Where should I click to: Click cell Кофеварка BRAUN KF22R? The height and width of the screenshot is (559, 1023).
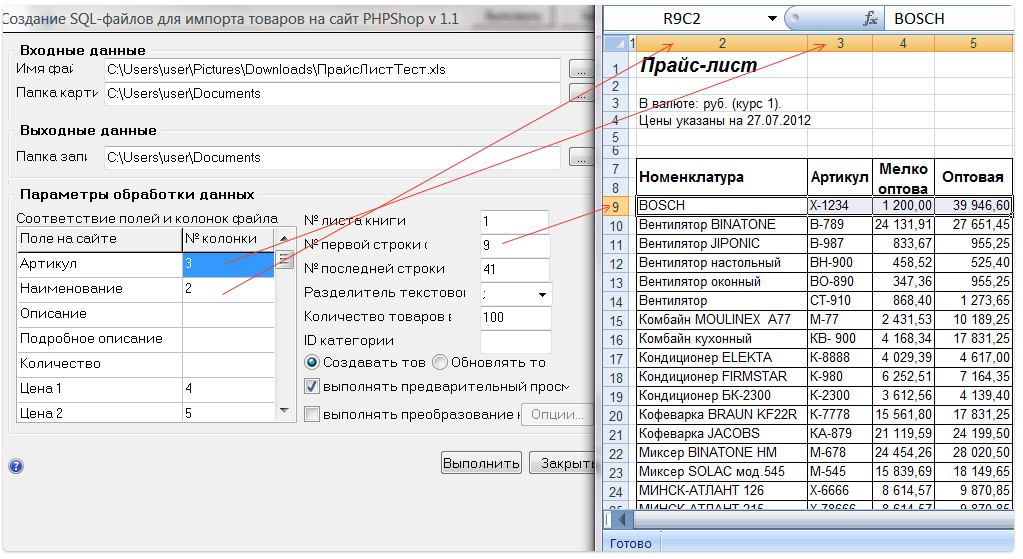[x=722, y=415]
